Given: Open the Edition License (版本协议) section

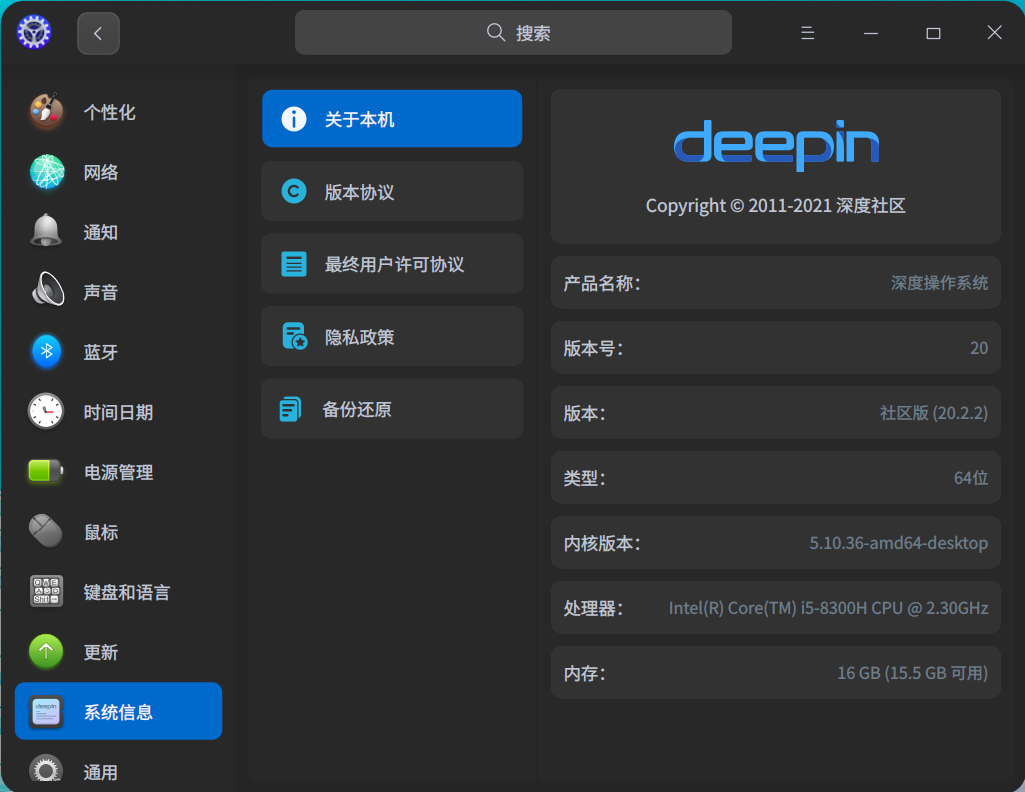Looking at the screenshot, I should (392, 191).
